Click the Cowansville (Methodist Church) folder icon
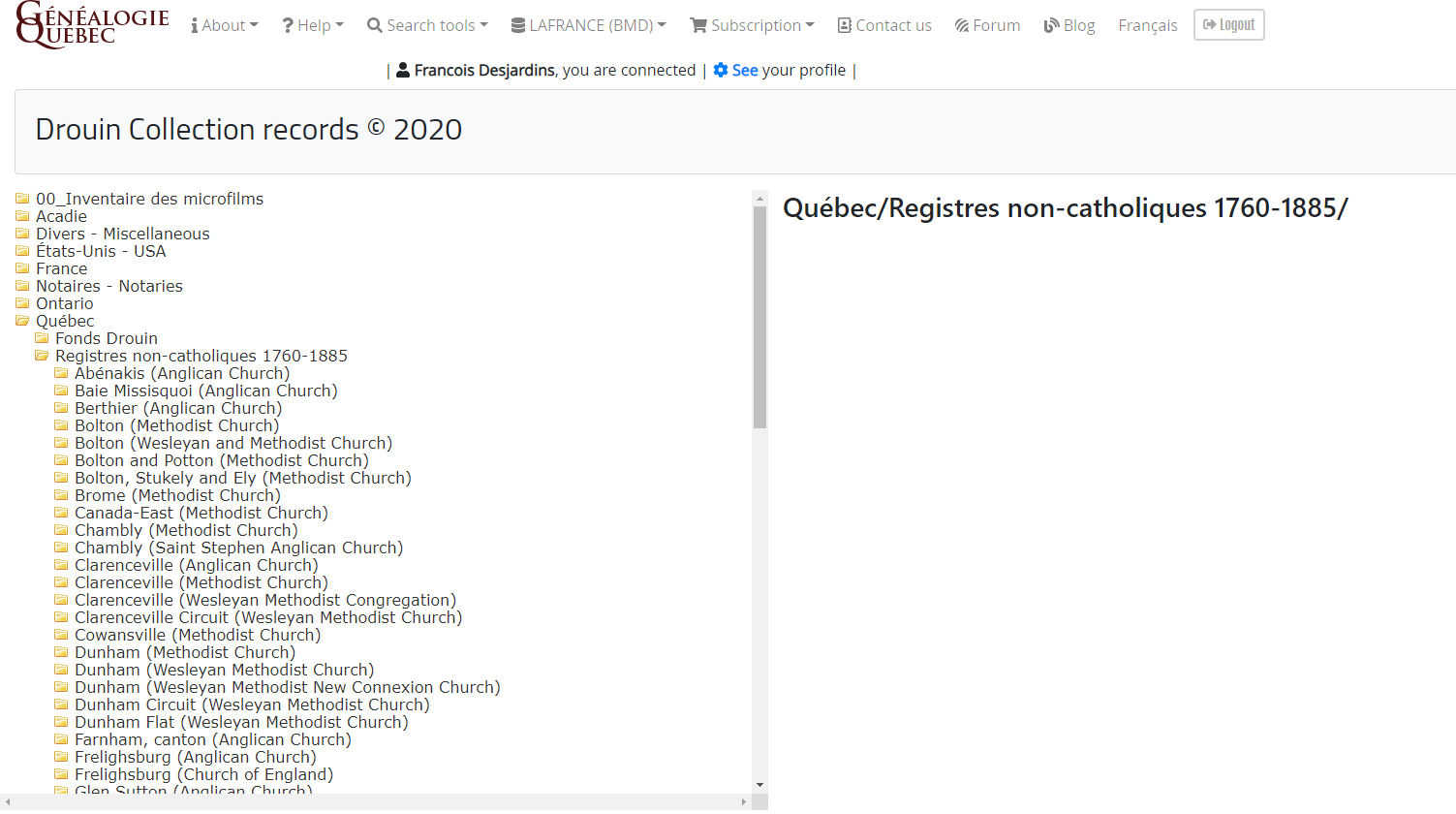 pyautogui.click(x=61, y=635)
